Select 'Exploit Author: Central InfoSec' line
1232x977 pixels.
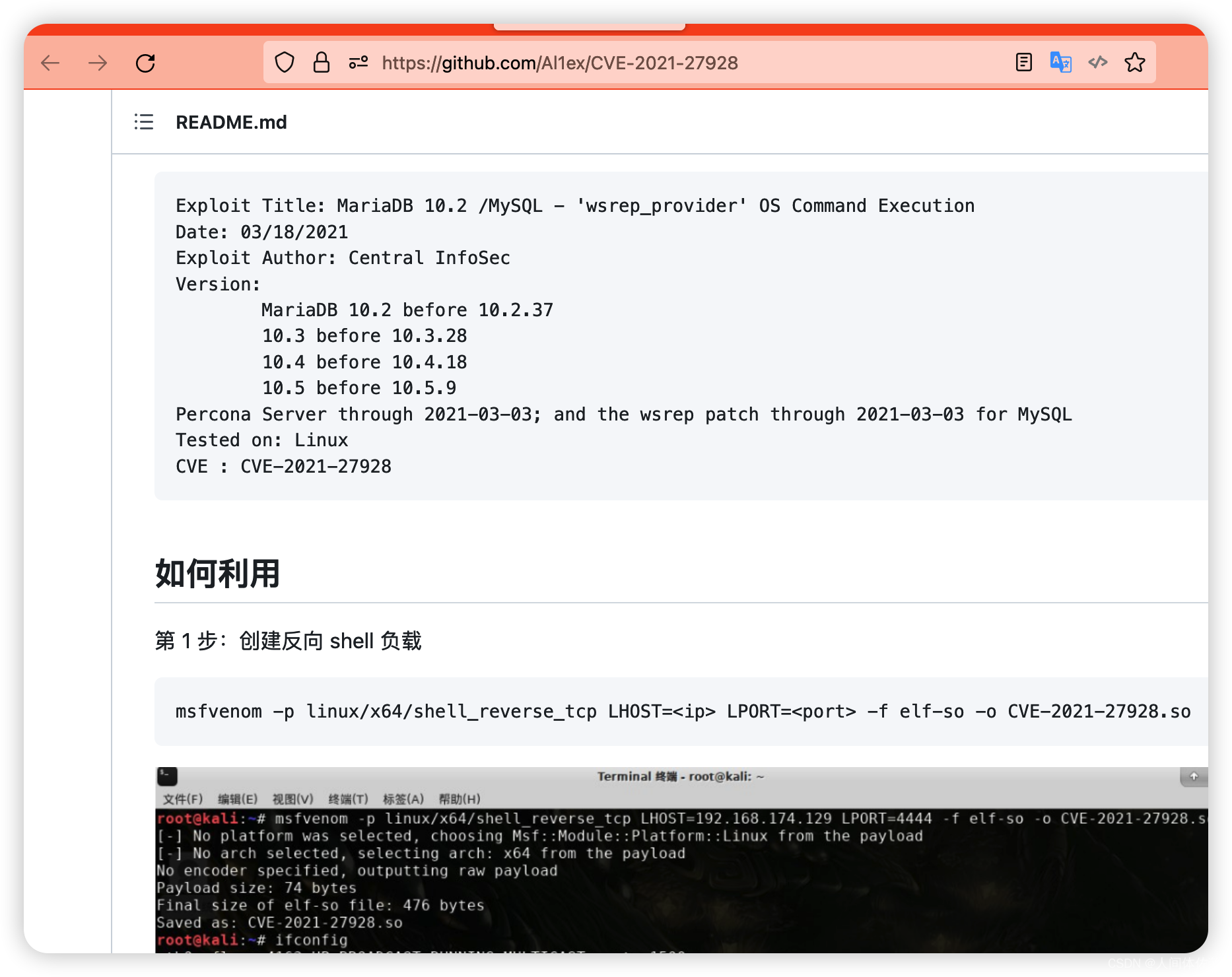pos(343,258)
